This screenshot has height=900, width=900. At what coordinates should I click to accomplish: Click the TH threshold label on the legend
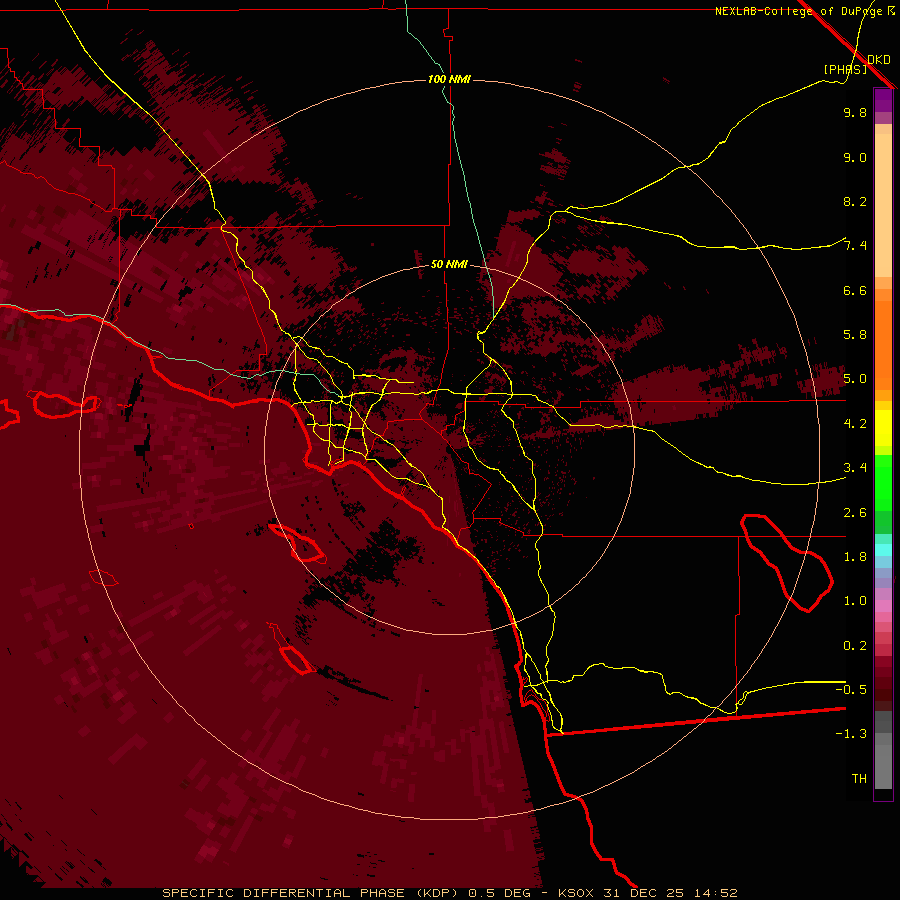point(859,778)
